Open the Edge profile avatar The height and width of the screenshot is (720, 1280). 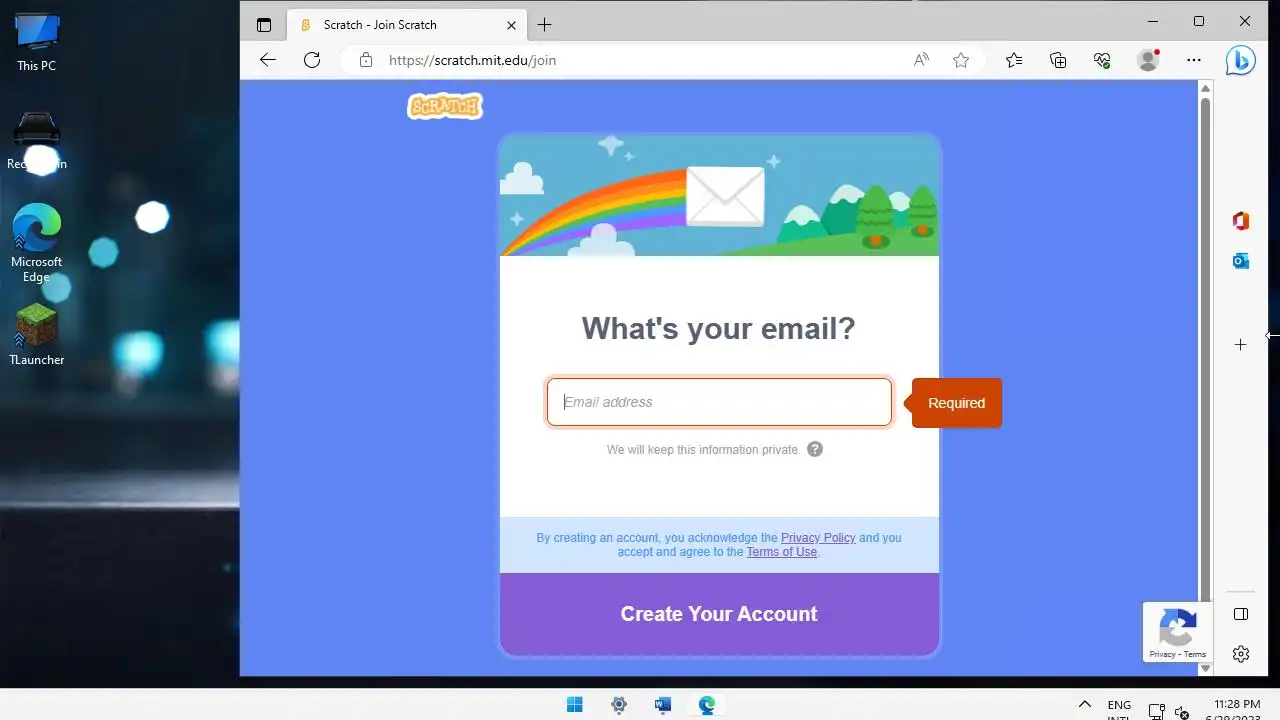coord(1148,60)
